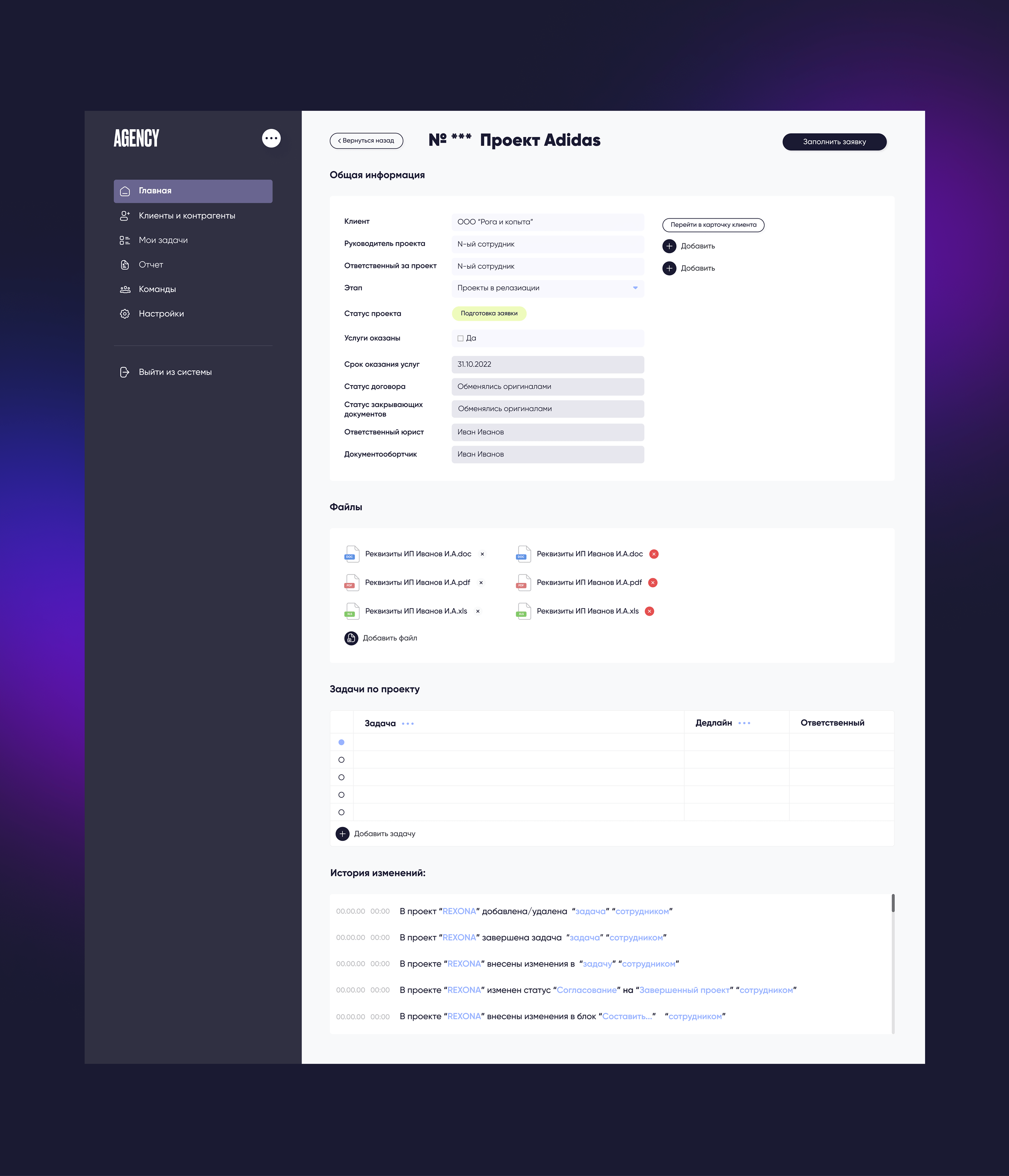Image resolution: width=1009 pixels, height=1176 pixels.
Task: Remove Реквизиты ИП Иванов И.А.pdf using red X
Action: [x=652, y=582]
